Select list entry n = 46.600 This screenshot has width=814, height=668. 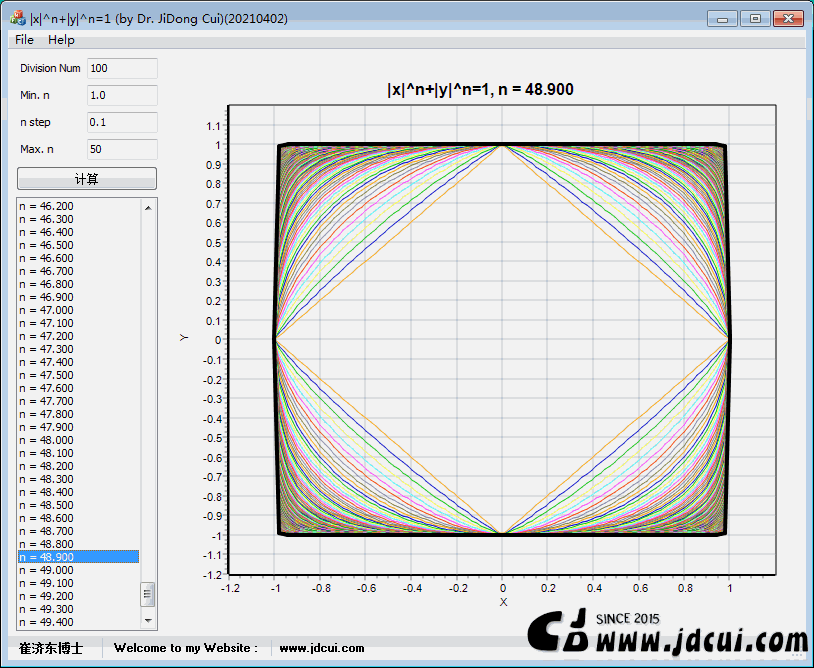(x=78, y=258)
